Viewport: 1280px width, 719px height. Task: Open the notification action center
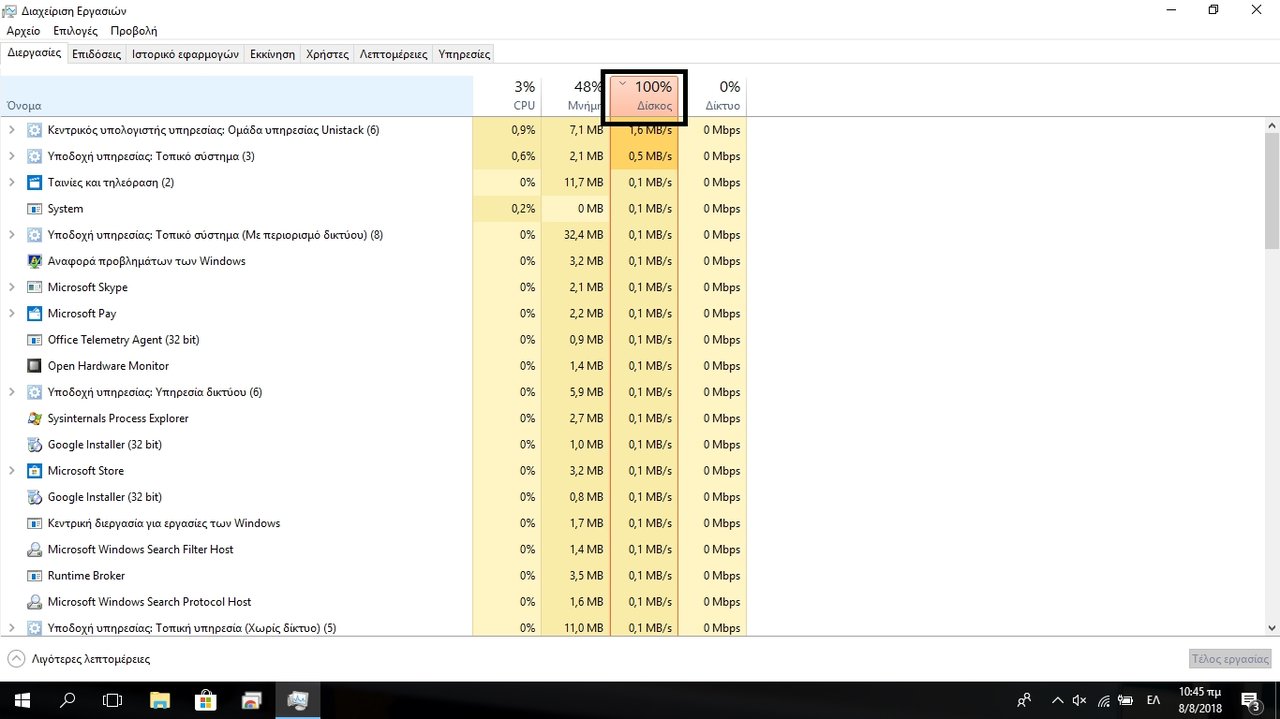click(1251, 700)
